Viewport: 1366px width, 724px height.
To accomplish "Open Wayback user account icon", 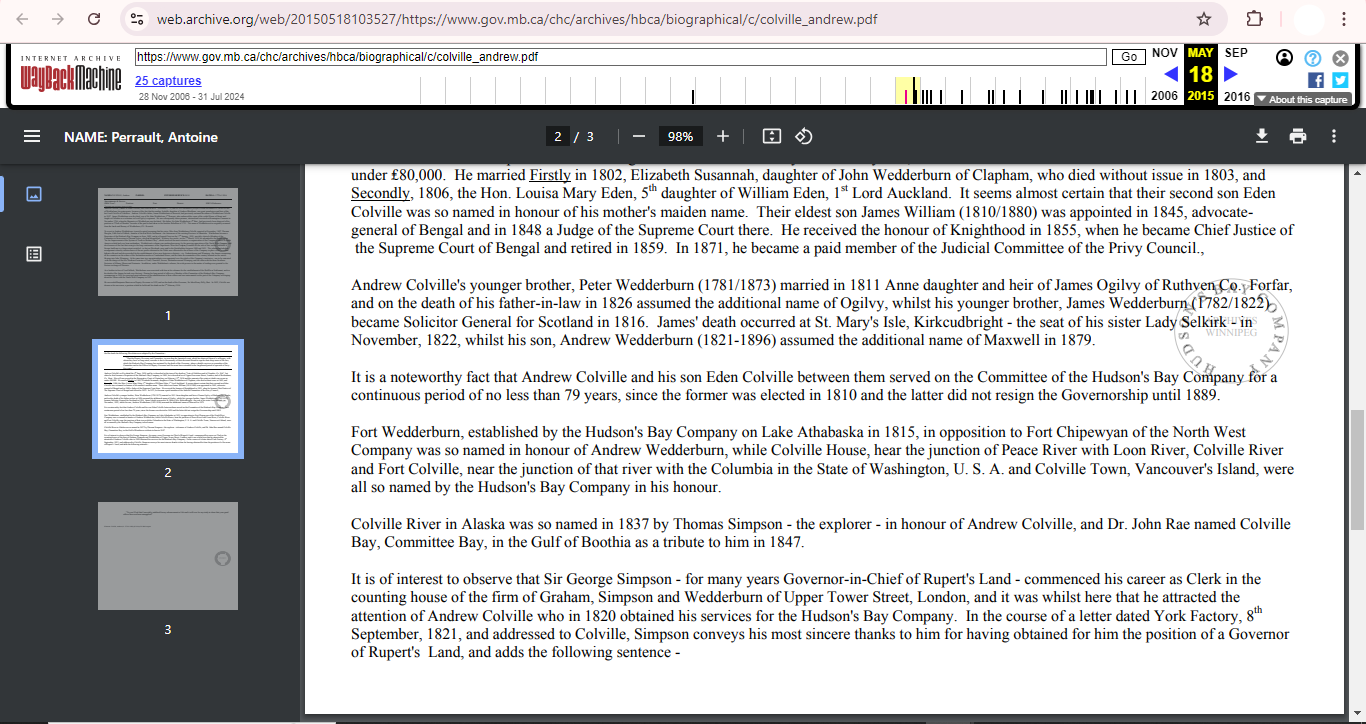I will click(1285, 58).
